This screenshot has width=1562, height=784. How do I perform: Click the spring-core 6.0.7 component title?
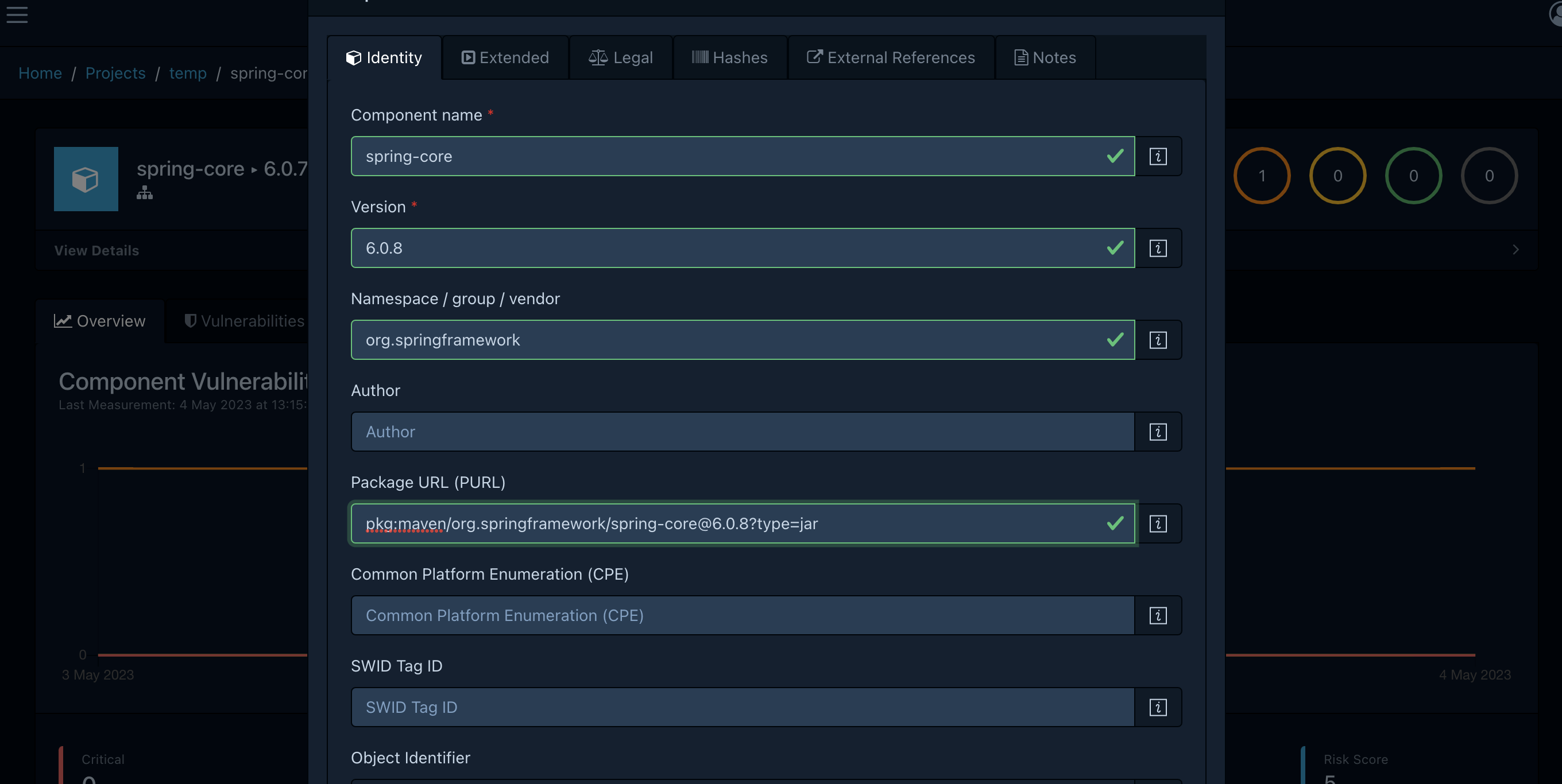tap(222, 168)
